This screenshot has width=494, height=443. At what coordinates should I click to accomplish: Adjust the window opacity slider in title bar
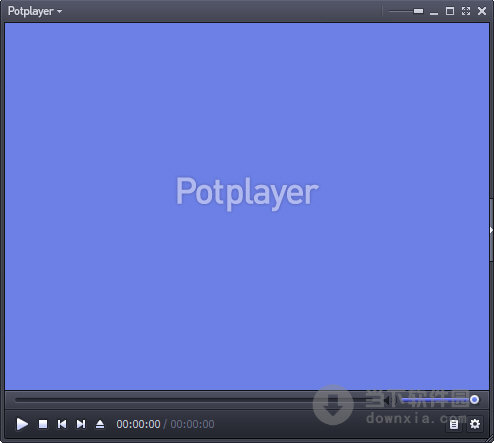406,11
